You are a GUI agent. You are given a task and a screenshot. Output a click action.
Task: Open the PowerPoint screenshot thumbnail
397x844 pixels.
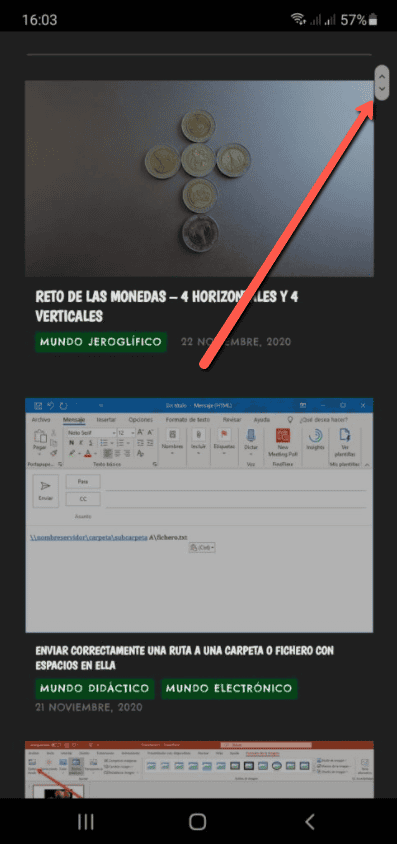199,770
